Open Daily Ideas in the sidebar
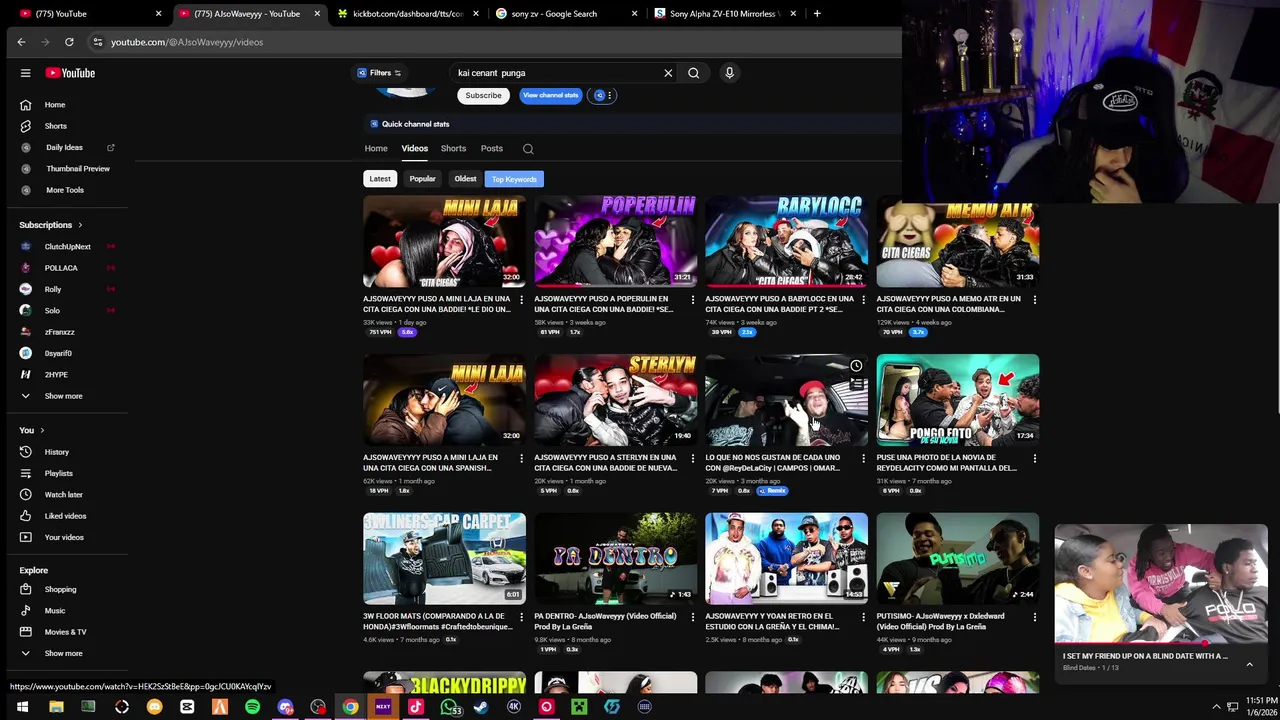1280x720 pixels. (x=66, y=147)
